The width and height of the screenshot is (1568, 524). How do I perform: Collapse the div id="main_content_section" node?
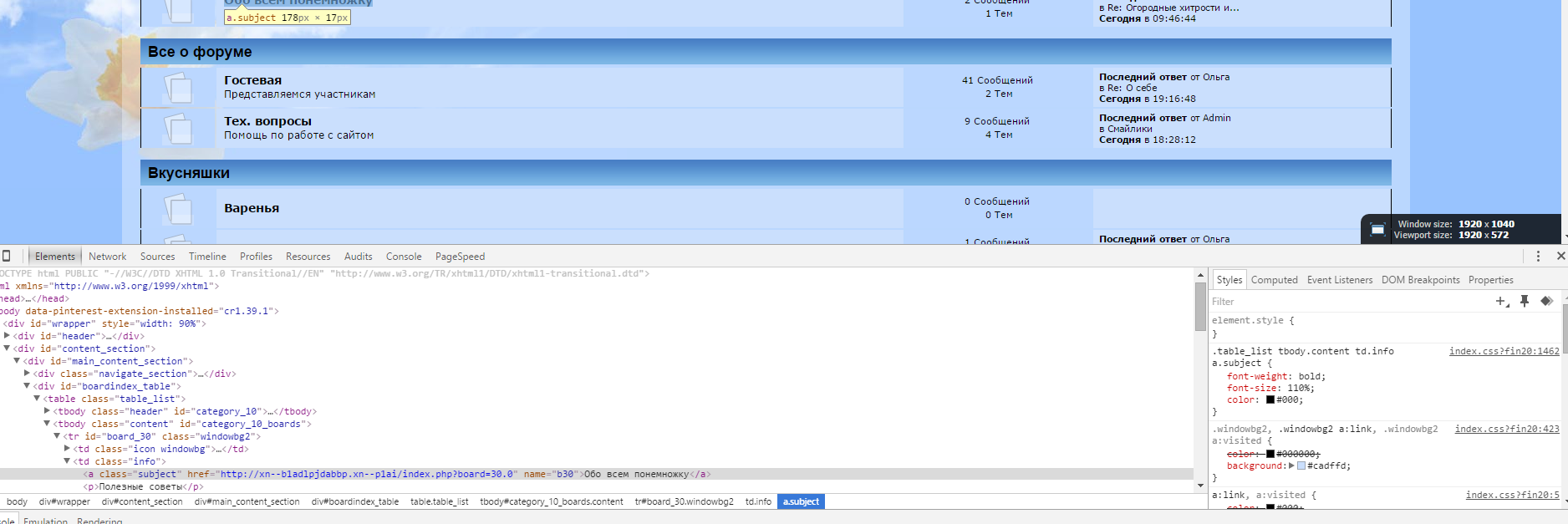(17, 361)
